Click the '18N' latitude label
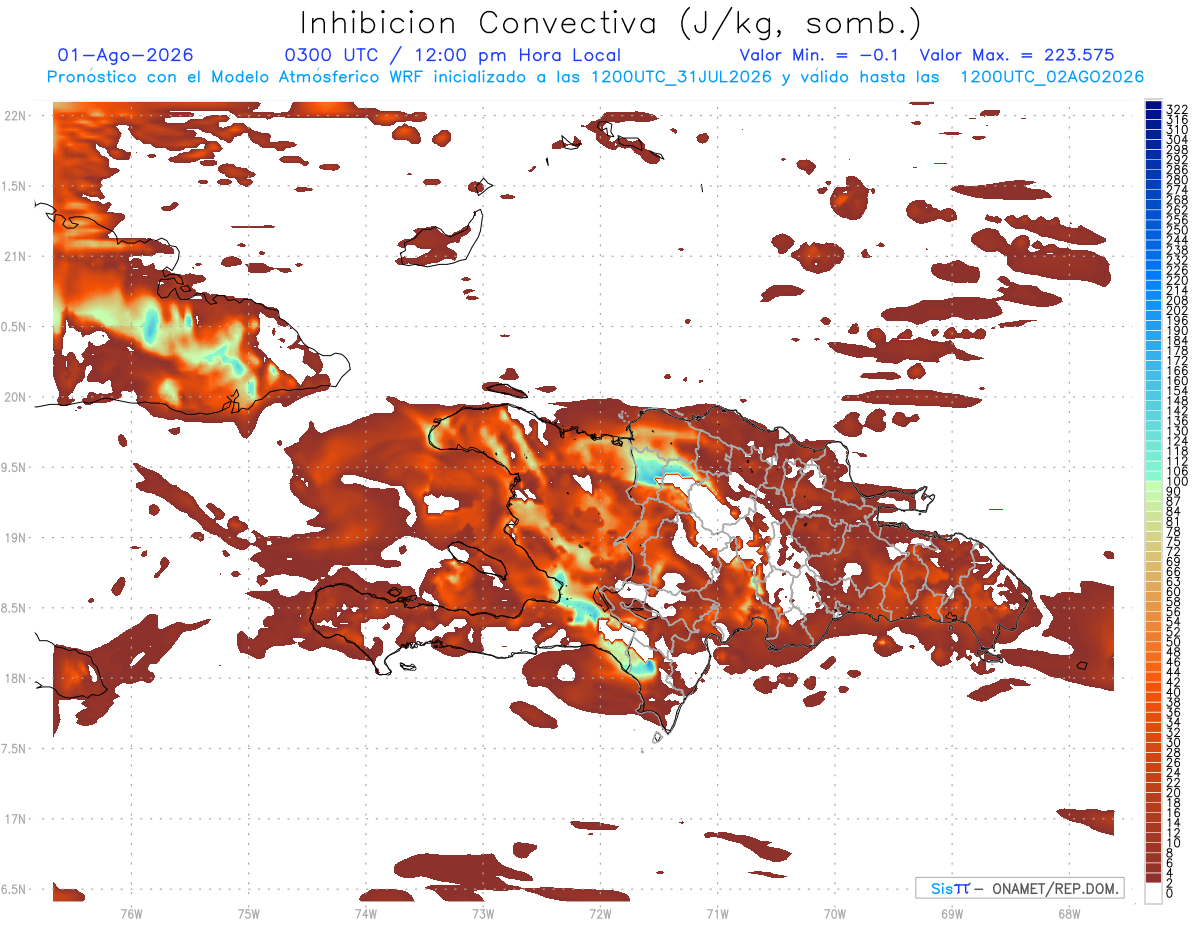The height and width of the screenshot is (927, 1200). 14,678
